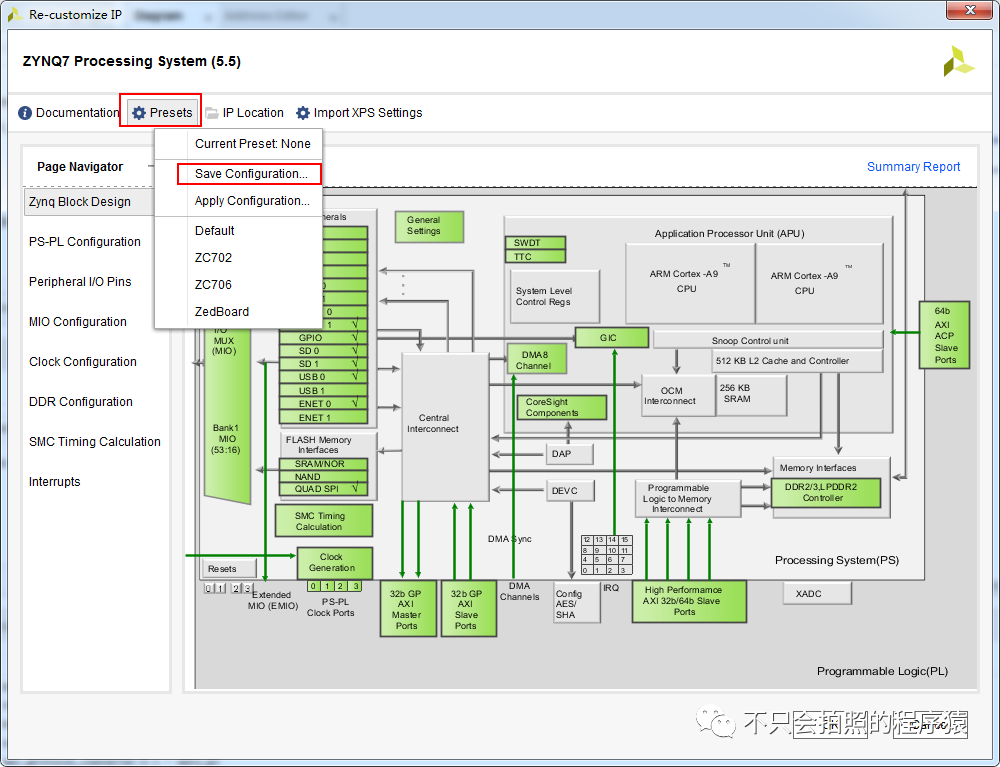Click Current Preset: None entry
Viewport: 1000px width, 767px height.
point(253,143)
